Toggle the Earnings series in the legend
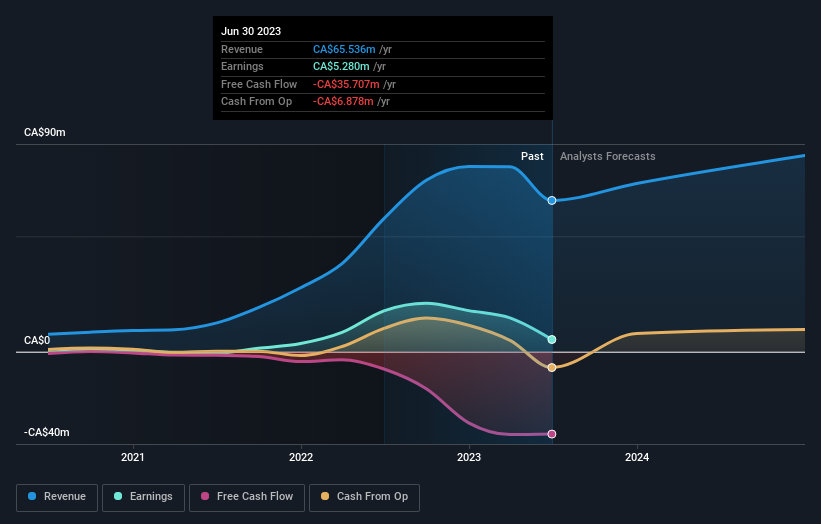821x524 pixels. coord(143,497)
